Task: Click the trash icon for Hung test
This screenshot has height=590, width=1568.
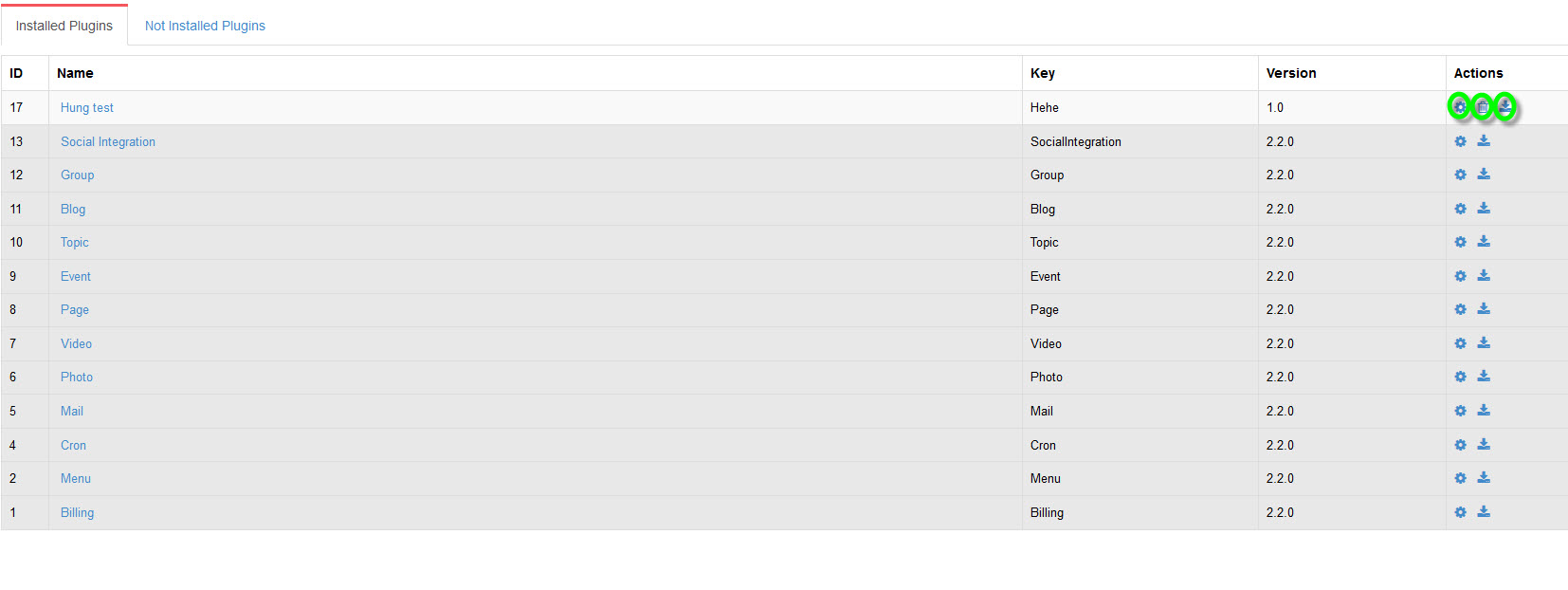Action: [1483, 107]
